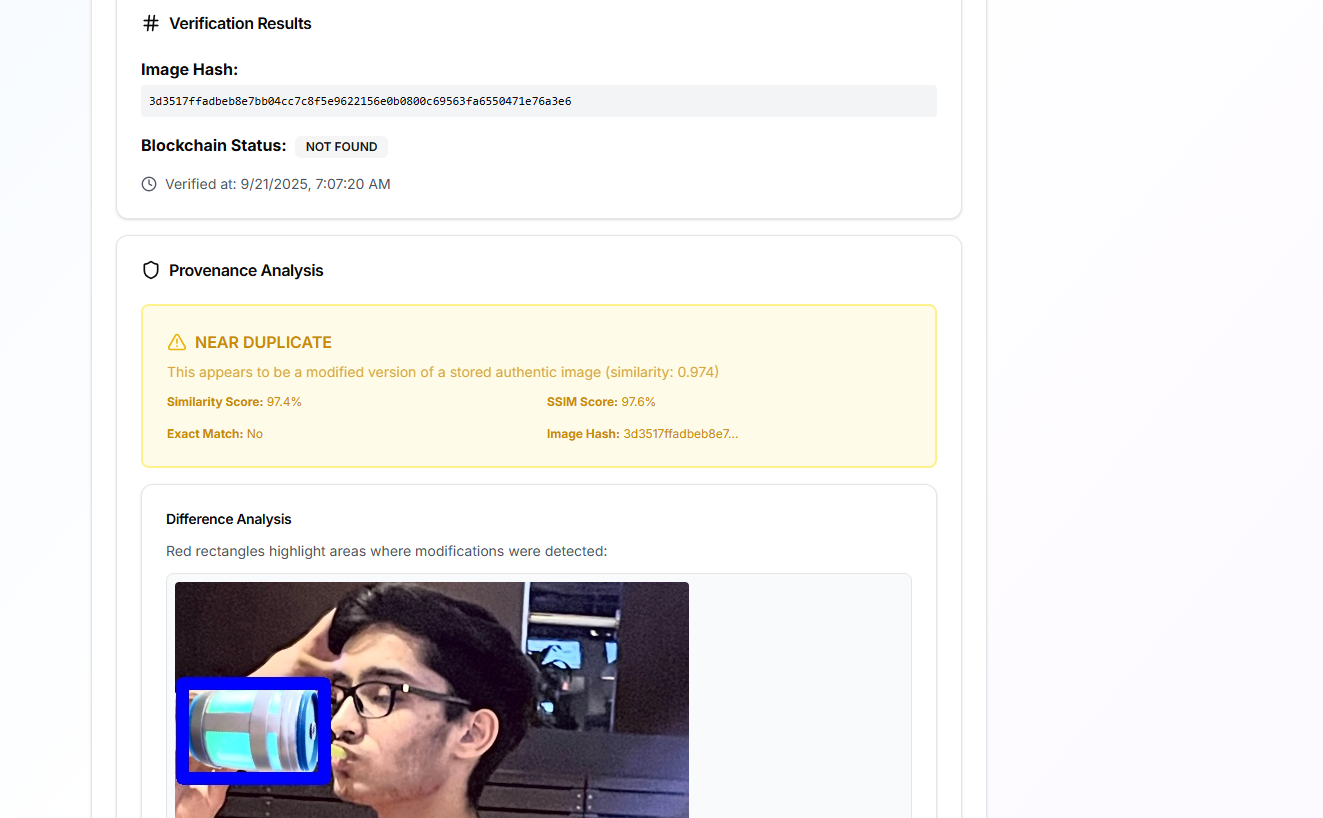Click the NEAR DUPLICATE heading text
This screenshot has height=818, width=1323.
point(263,342)
